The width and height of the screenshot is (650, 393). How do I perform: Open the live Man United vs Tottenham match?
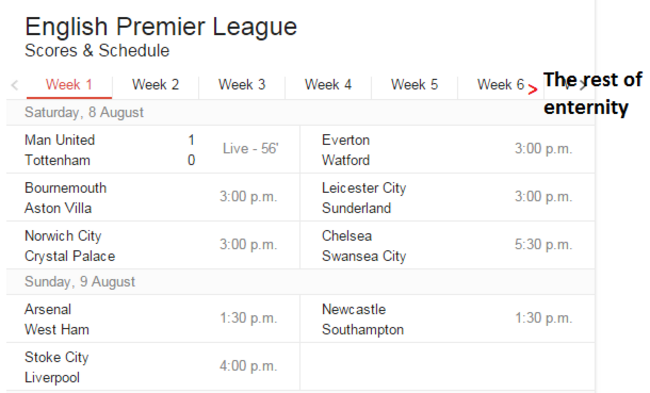(x=153, y=150)
